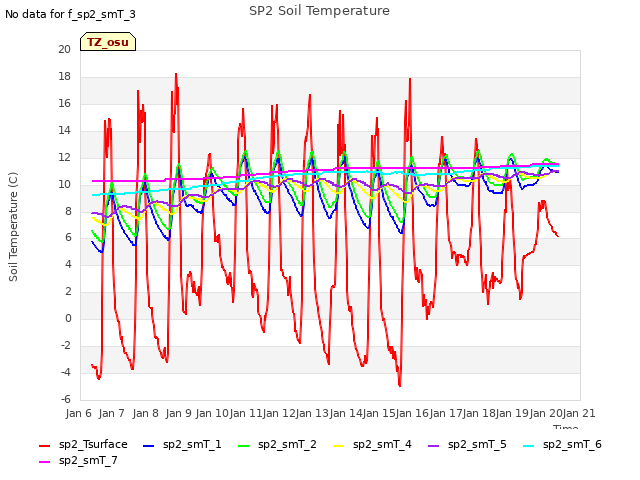Click the Jan 21 x-axis tick label
Image resolution: width=640 pixels, height=480 pixels.
click(579, 413)
